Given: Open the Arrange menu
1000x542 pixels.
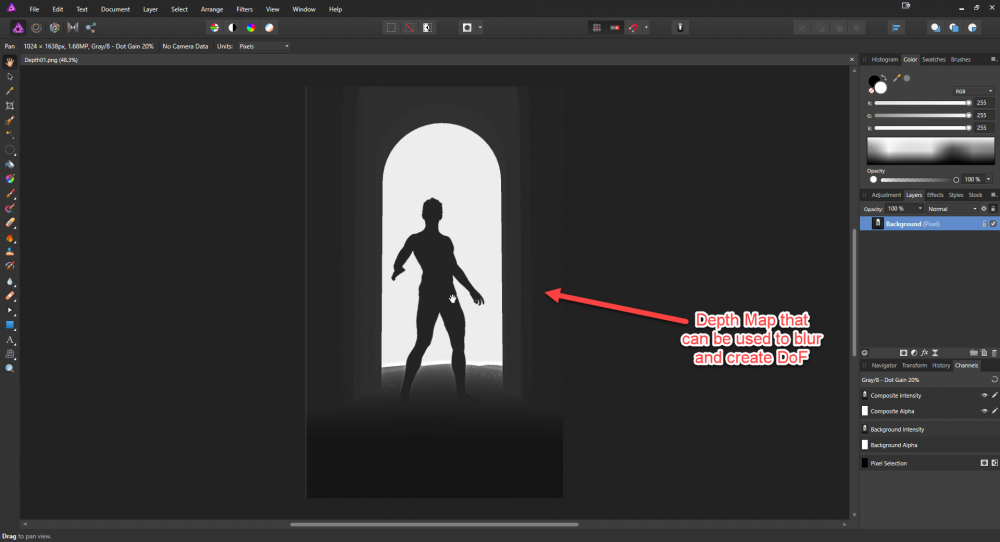Looking at the screenshot, I should (x=212, y=9).
